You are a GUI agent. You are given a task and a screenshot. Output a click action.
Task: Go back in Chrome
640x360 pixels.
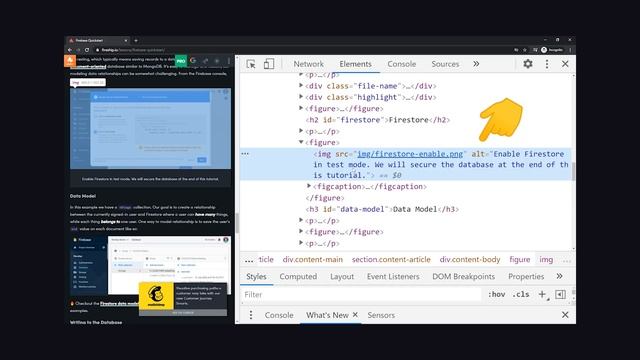[x=70, y=50]
